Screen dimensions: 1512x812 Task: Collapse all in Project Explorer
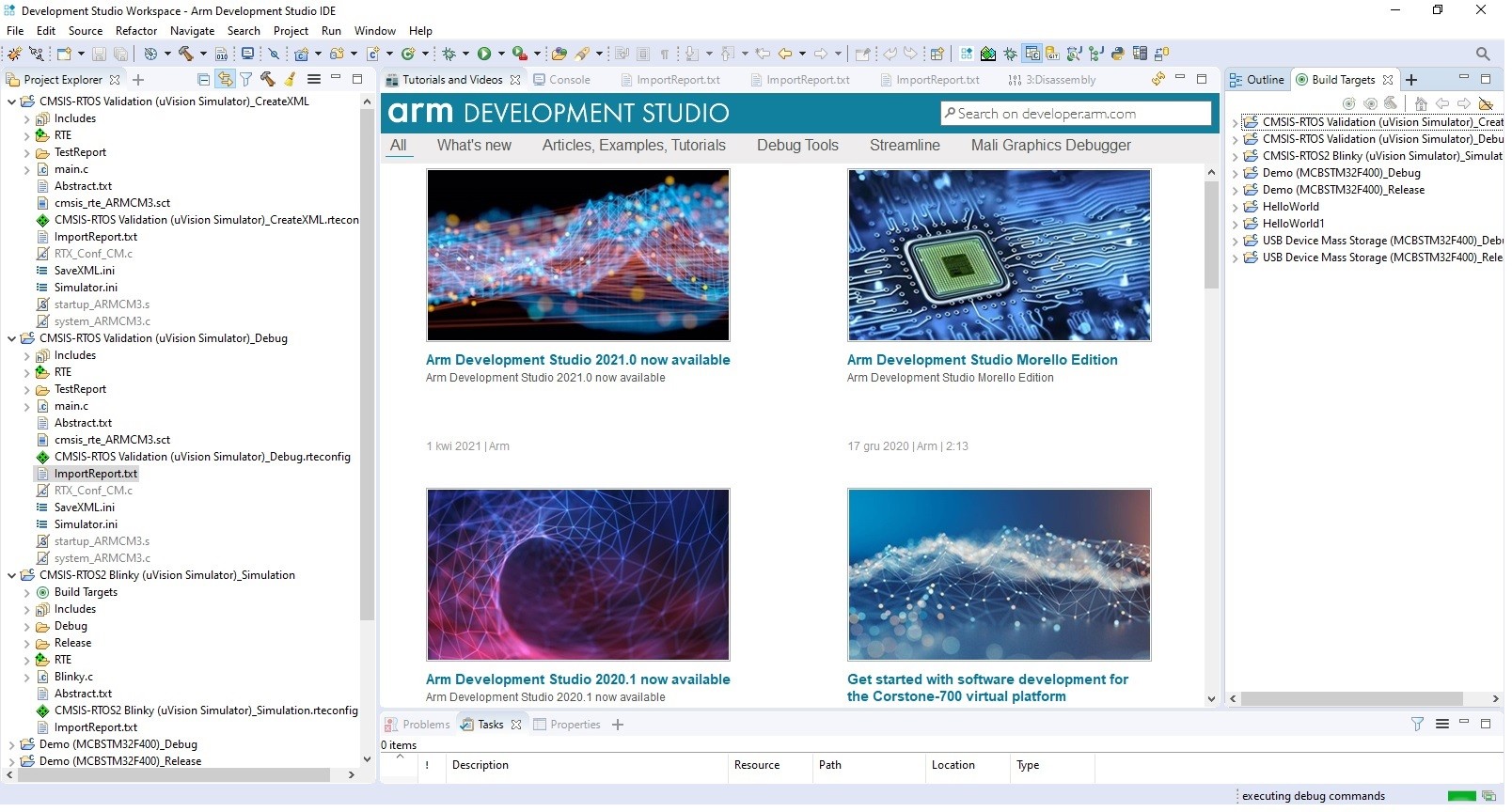(203, 80)
